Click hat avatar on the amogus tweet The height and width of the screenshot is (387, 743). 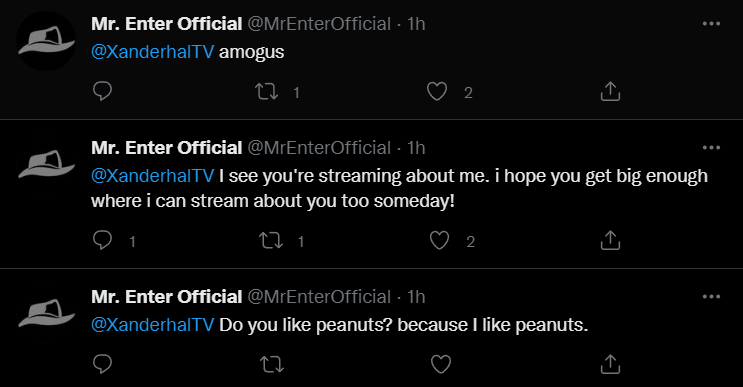coord(46,41)
